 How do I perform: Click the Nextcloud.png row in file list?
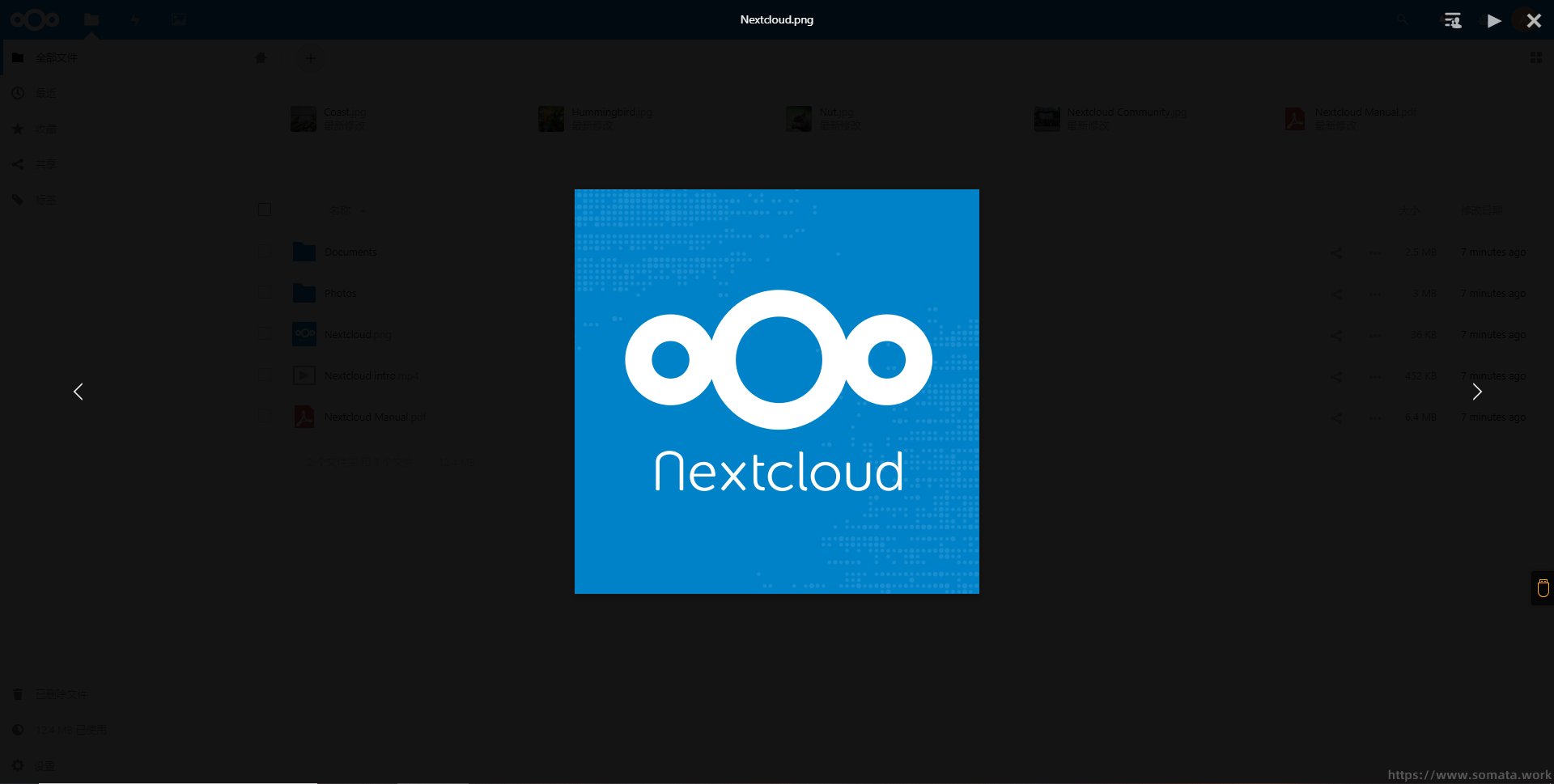(x=358, y=334)
